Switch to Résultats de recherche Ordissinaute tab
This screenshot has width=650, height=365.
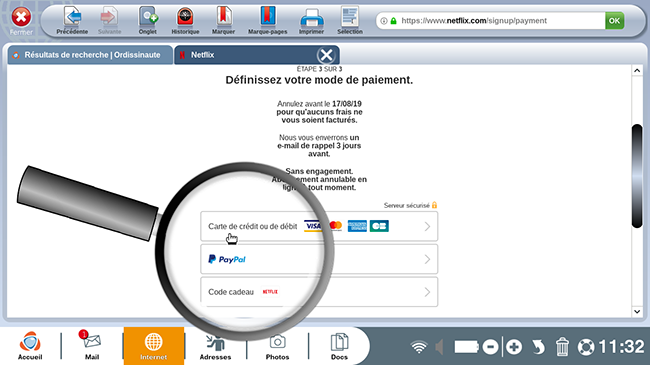pos(90,55)
